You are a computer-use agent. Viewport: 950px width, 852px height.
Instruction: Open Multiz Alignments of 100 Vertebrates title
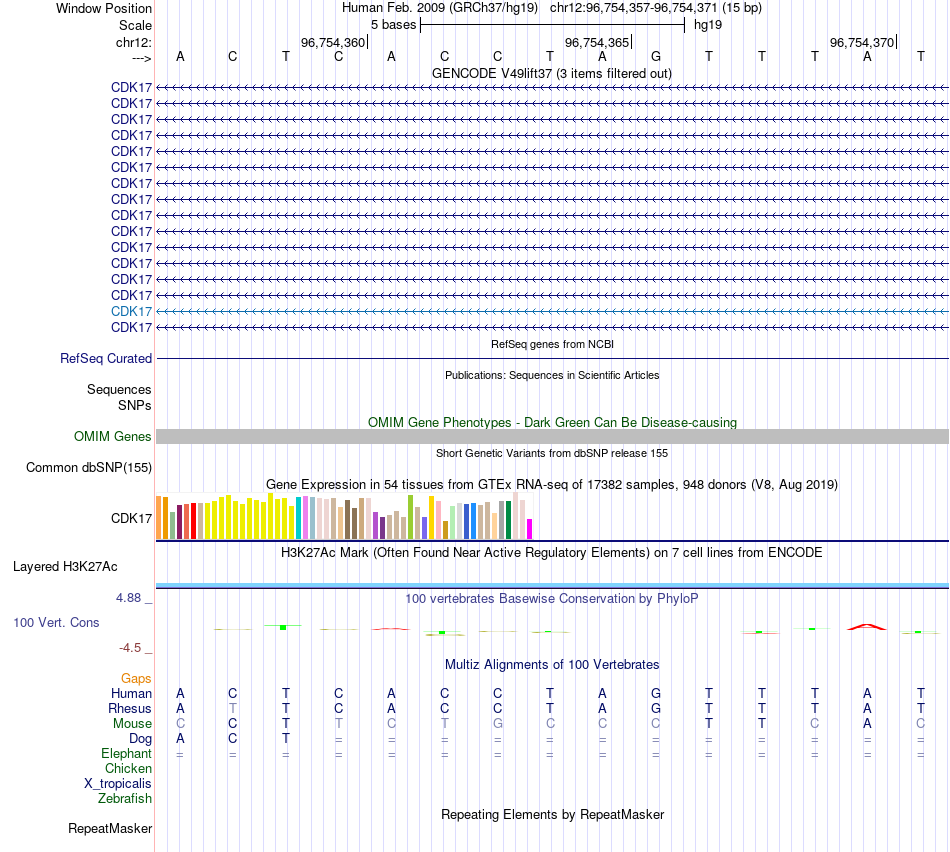[551, 665]
